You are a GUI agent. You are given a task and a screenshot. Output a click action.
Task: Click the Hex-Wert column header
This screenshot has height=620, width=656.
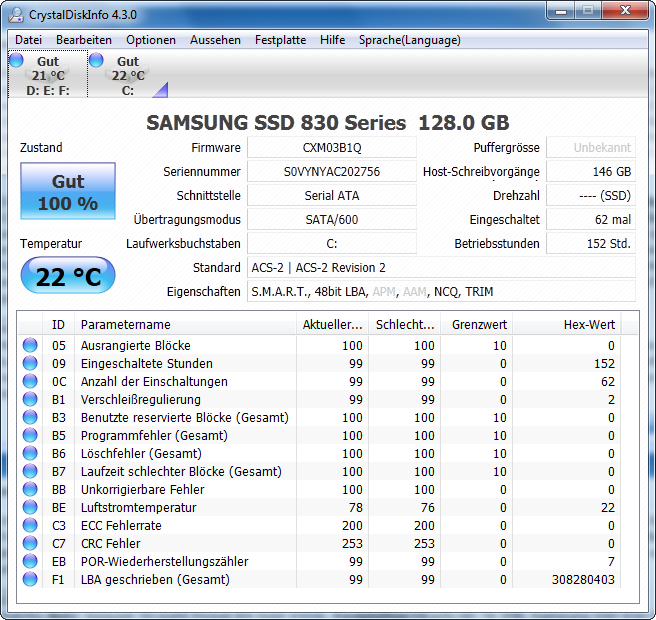click(567, 325)
